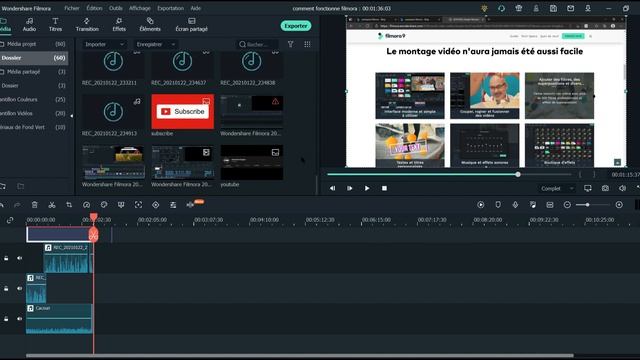Click the headset support icon in the title bar
This screenshot has width=640, height=360.
(x=502, y=8)
